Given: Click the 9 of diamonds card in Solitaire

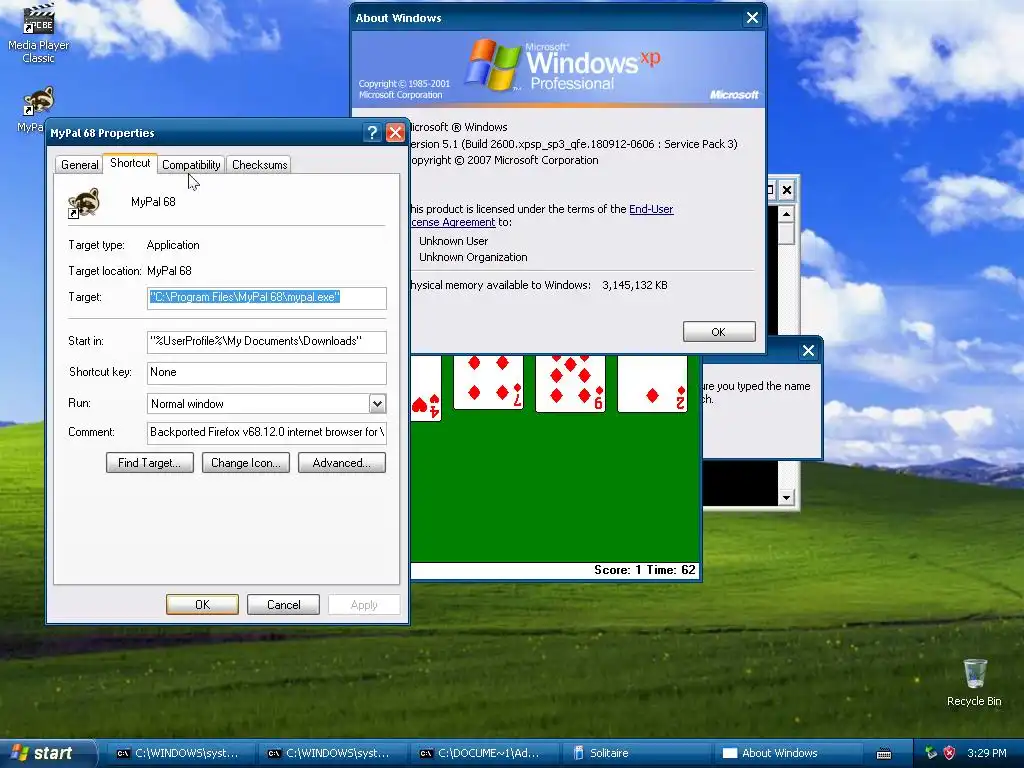Looking at the screenshot, I should (570, 383).
